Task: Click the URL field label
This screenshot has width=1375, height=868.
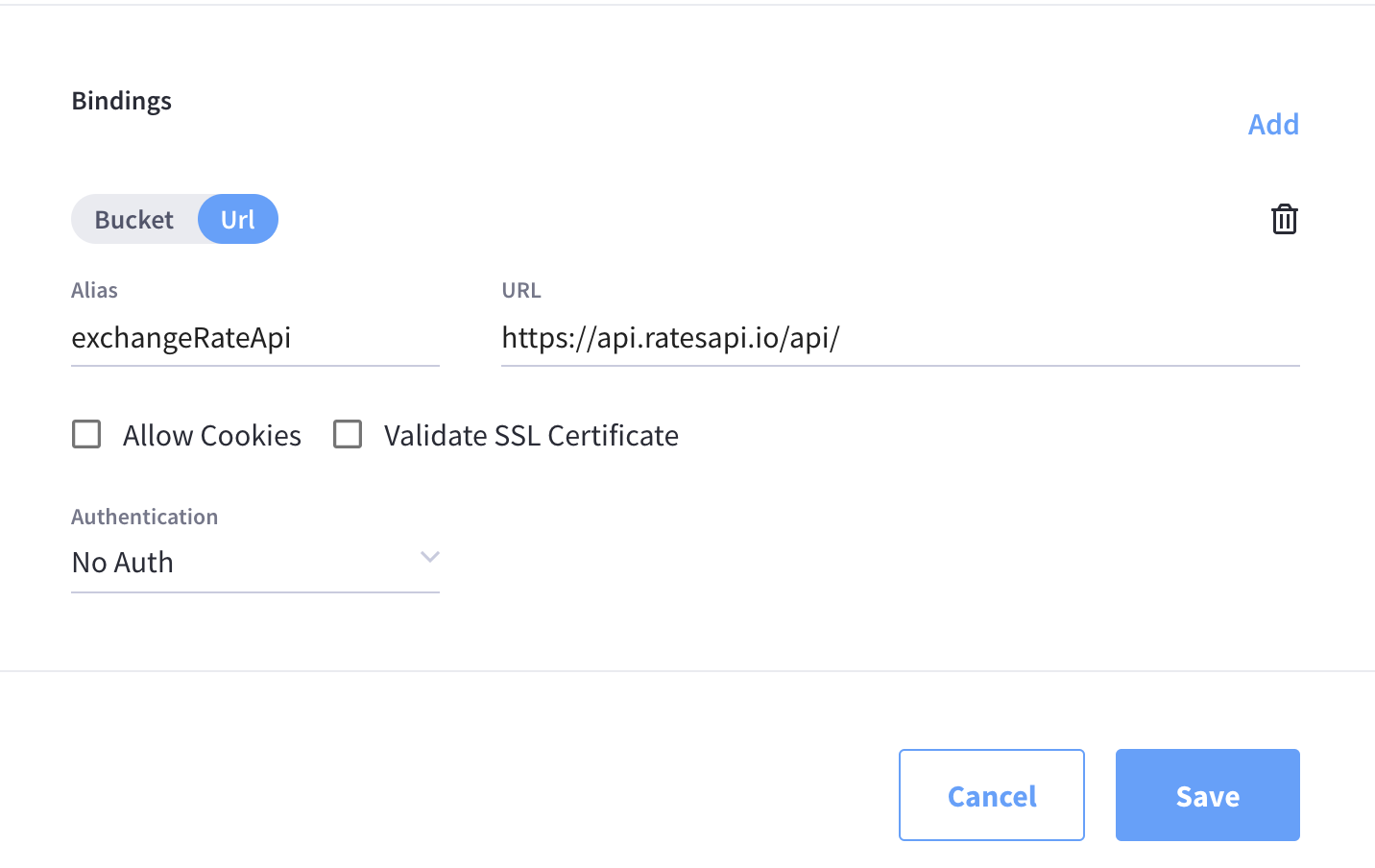Action: pyautogui.click(x=521, y=290)
